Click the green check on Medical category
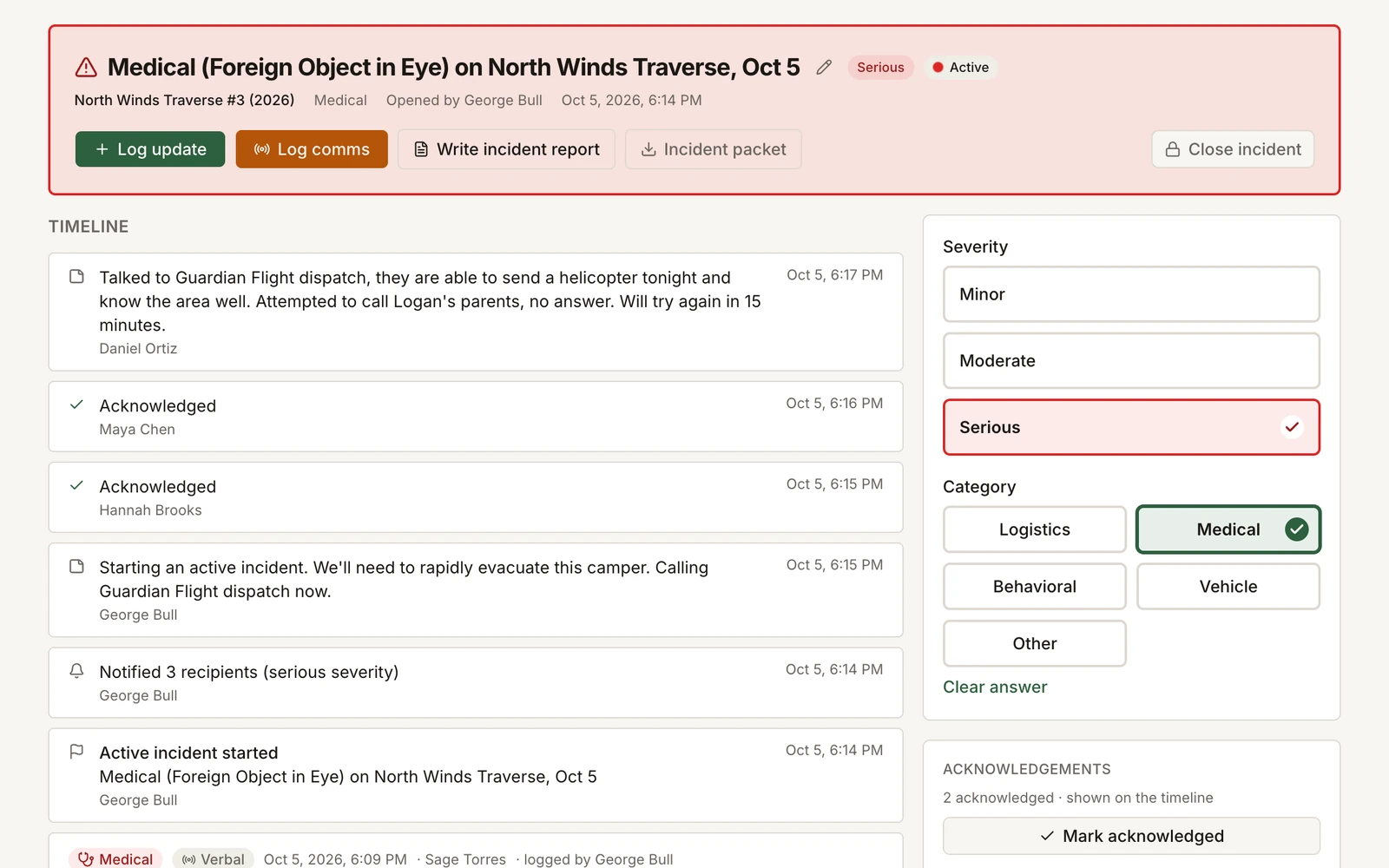This screenshot has width=1389, height=868. tap(1297, 529)
